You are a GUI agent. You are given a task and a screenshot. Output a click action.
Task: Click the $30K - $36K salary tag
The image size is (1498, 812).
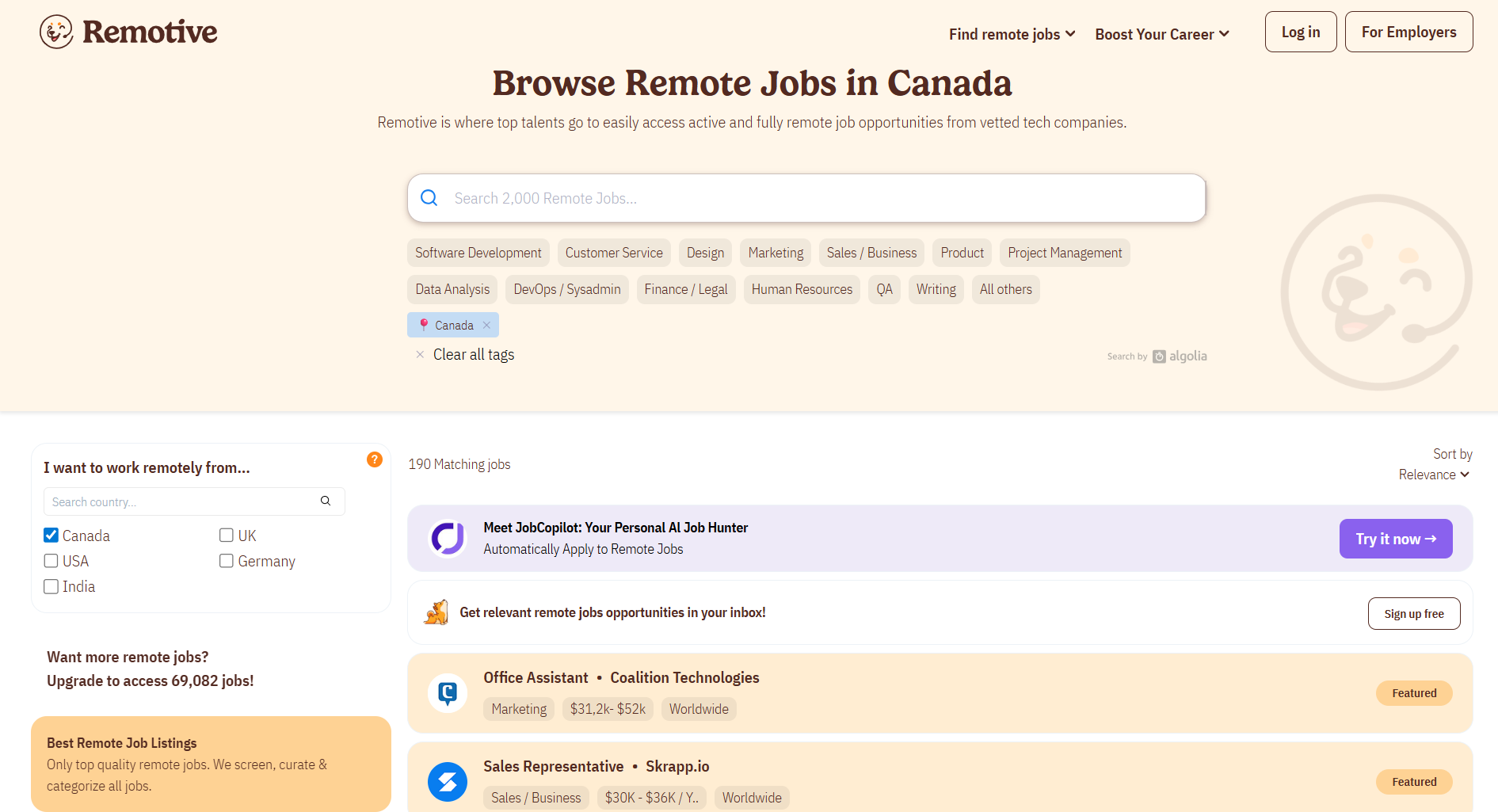click(652, 798)
